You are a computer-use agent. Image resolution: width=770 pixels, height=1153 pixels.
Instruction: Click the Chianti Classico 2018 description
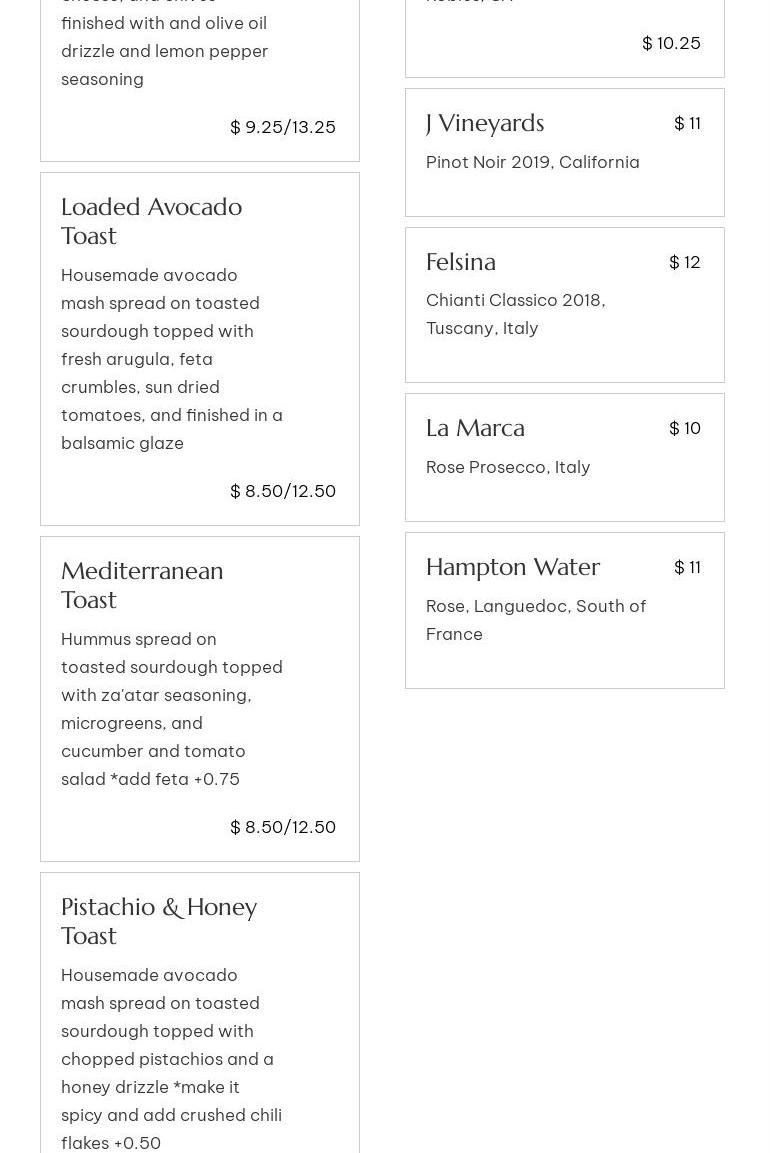click(x=516, y=314)
